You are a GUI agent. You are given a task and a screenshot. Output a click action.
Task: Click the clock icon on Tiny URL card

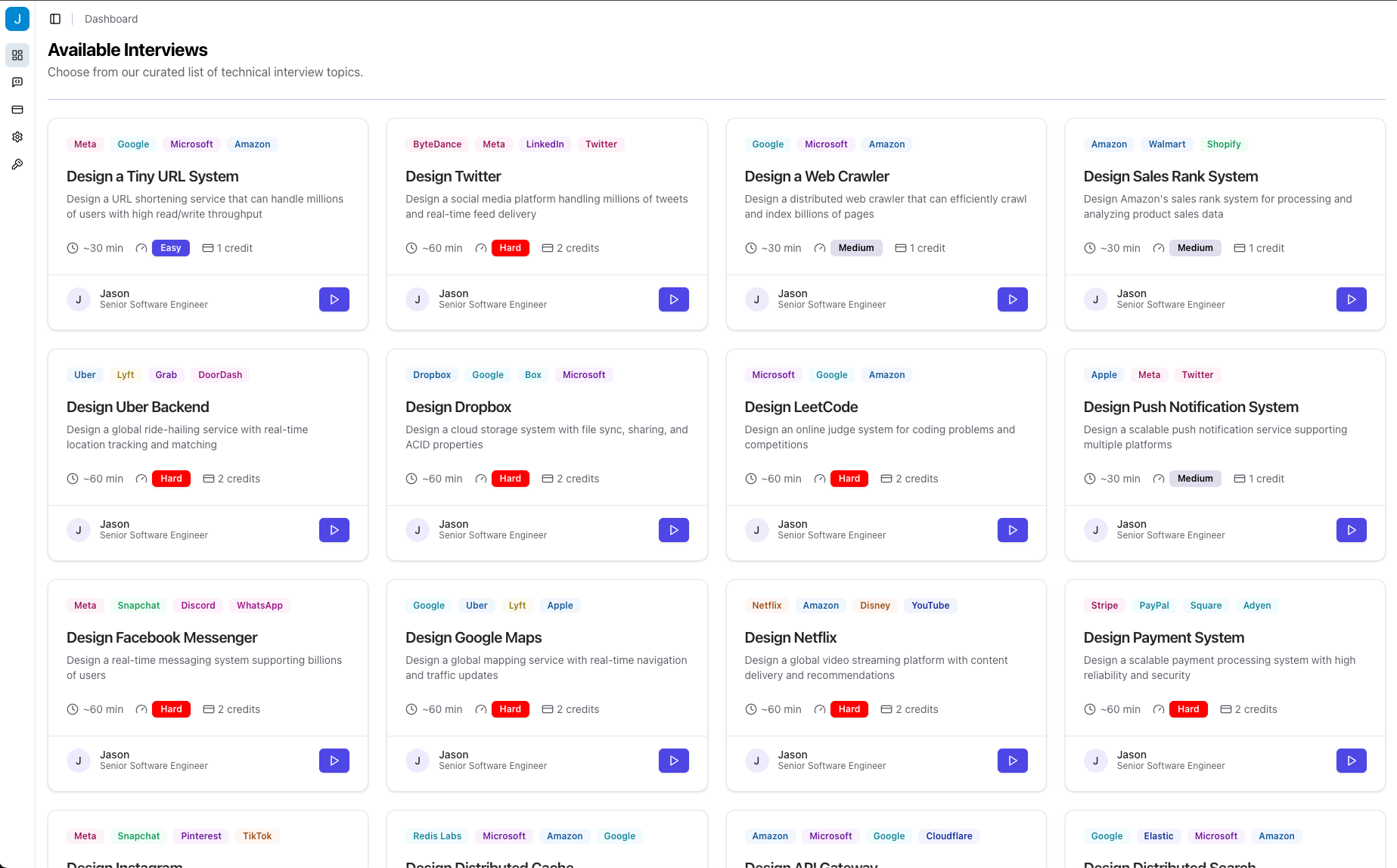pyautogui.click(x=73, y=248)
